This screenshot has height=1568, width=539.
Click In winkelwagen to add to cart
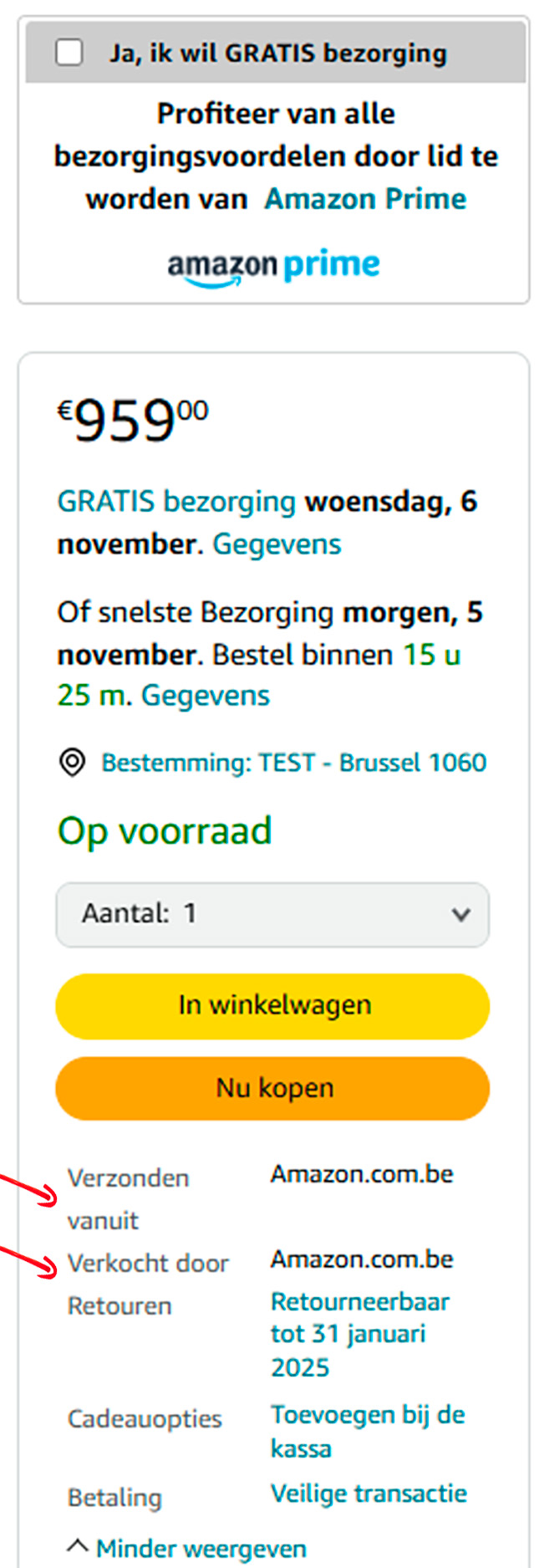(x=272, y=1006)
